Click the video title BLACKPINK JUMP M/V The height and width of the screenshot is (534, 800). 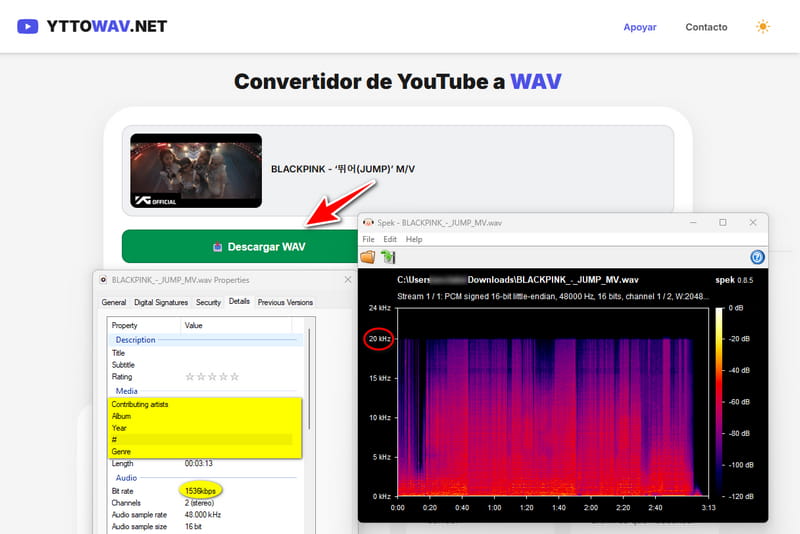tap(343, 169)
